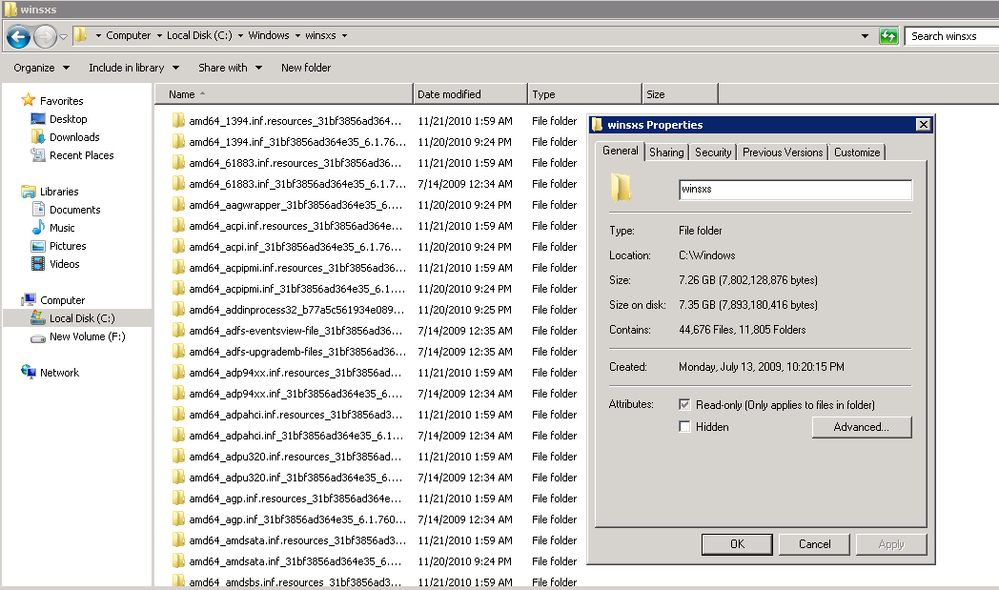Select the amd64_1394.inf.resources folder icon

tap(178, 120)
